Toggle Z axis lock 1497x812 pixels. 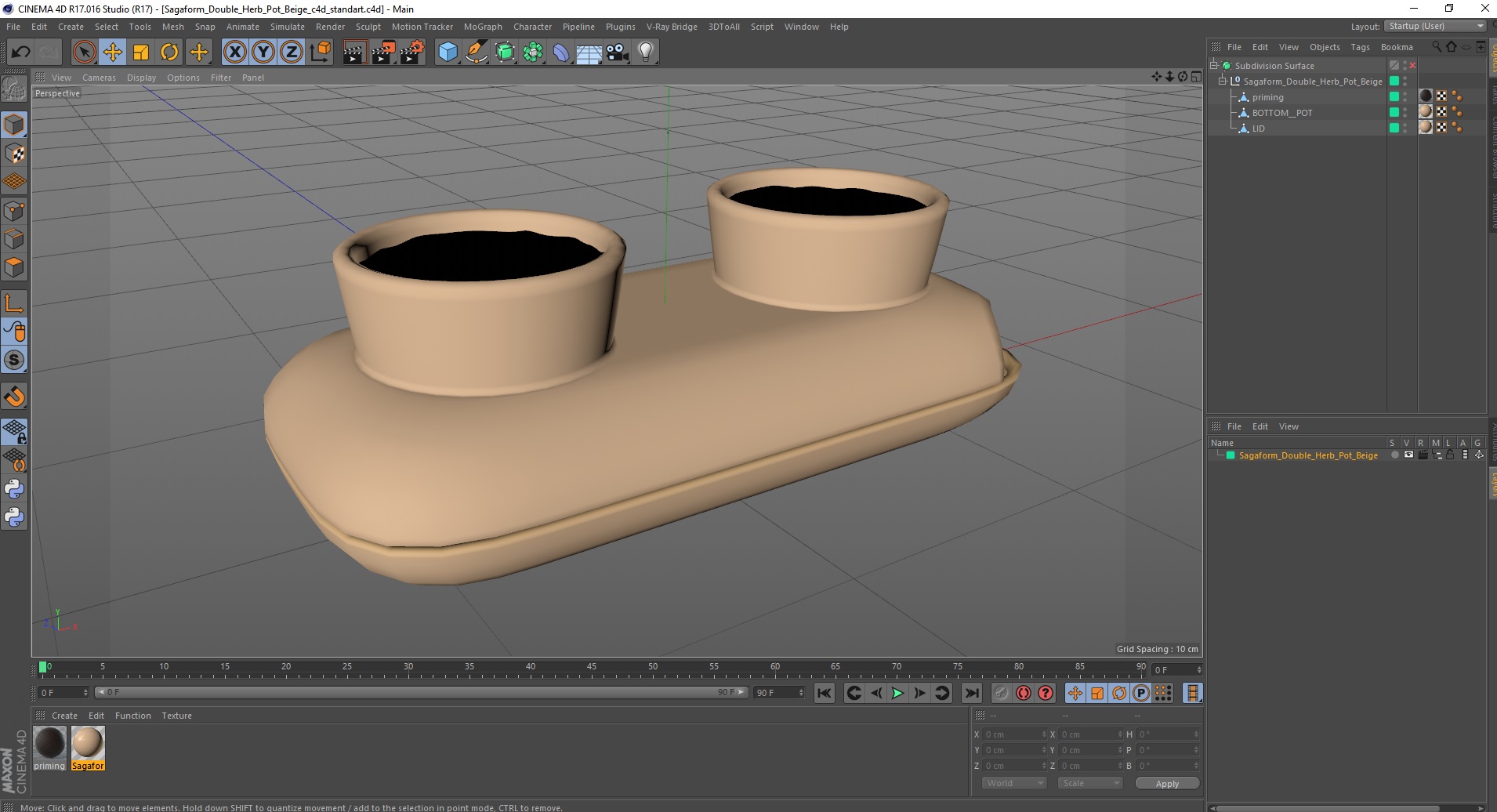292,53
